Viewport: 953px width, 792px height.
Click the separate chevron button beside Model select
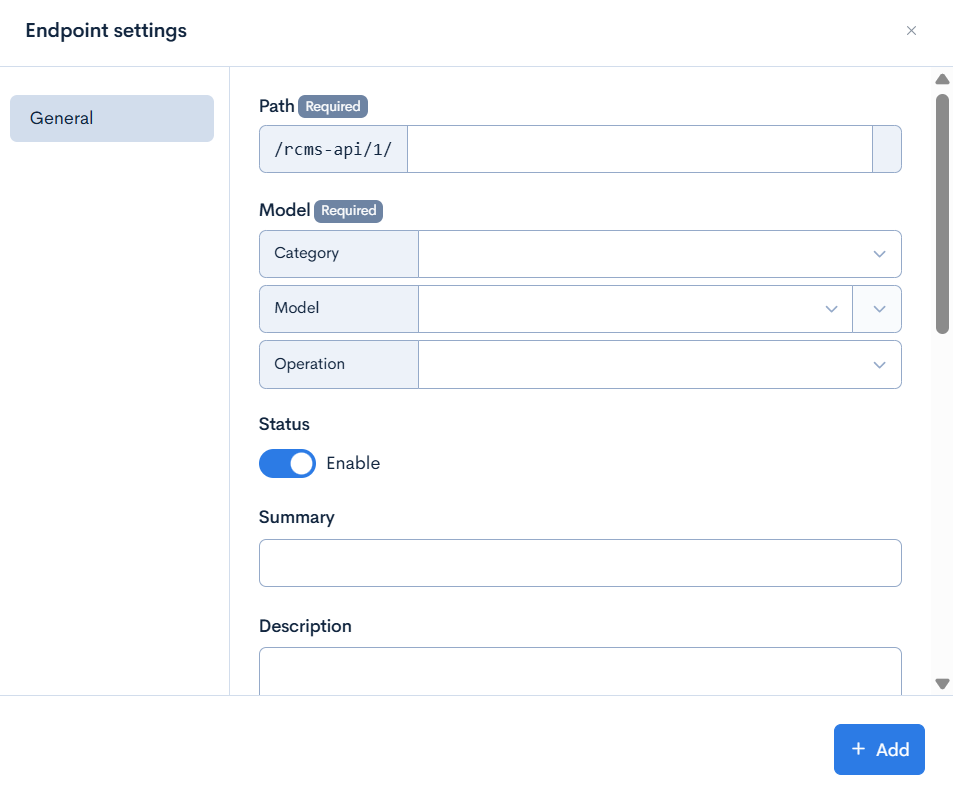point(877,309)
